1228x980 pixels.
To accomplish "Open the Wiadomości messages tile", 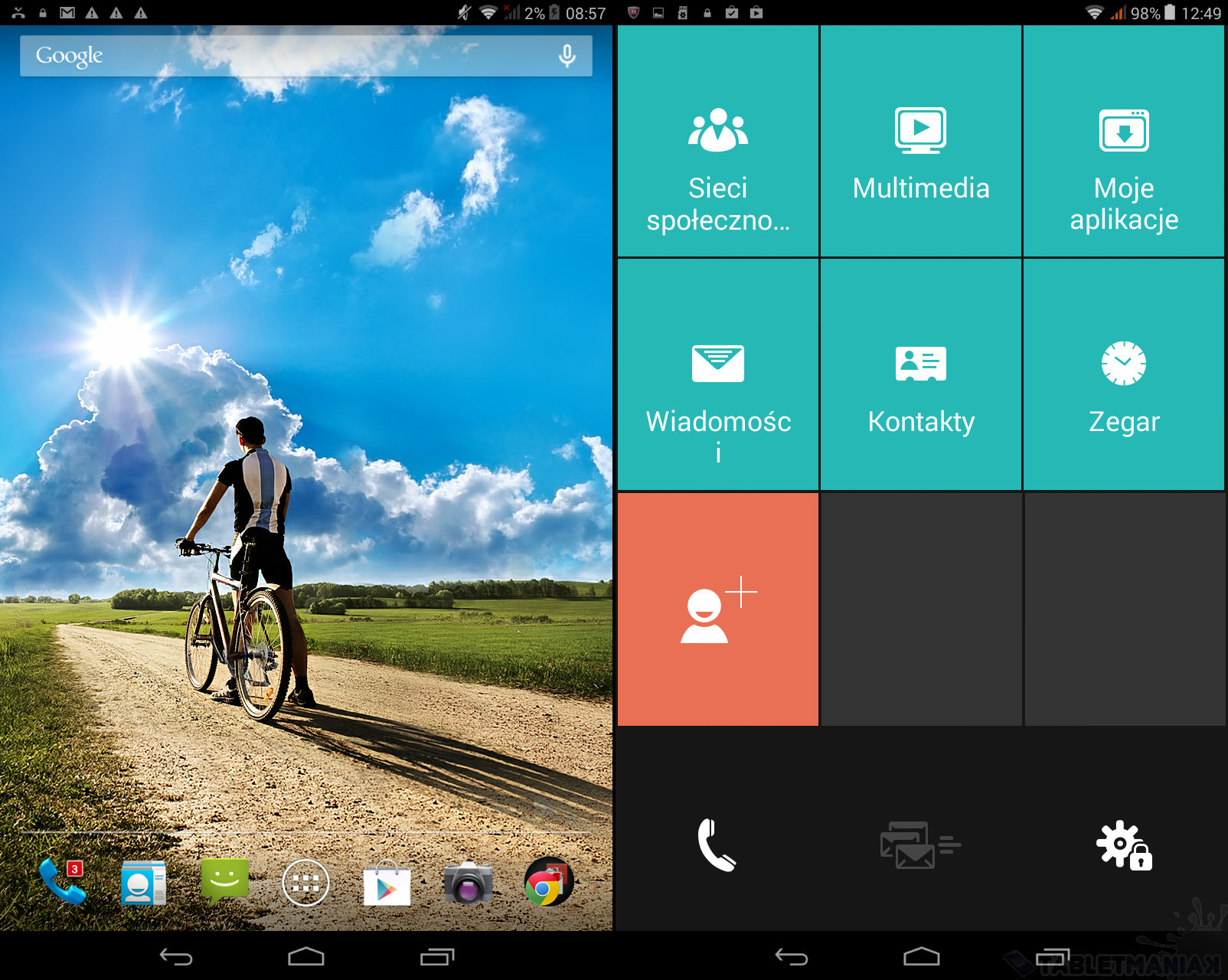I will (717, 375).
